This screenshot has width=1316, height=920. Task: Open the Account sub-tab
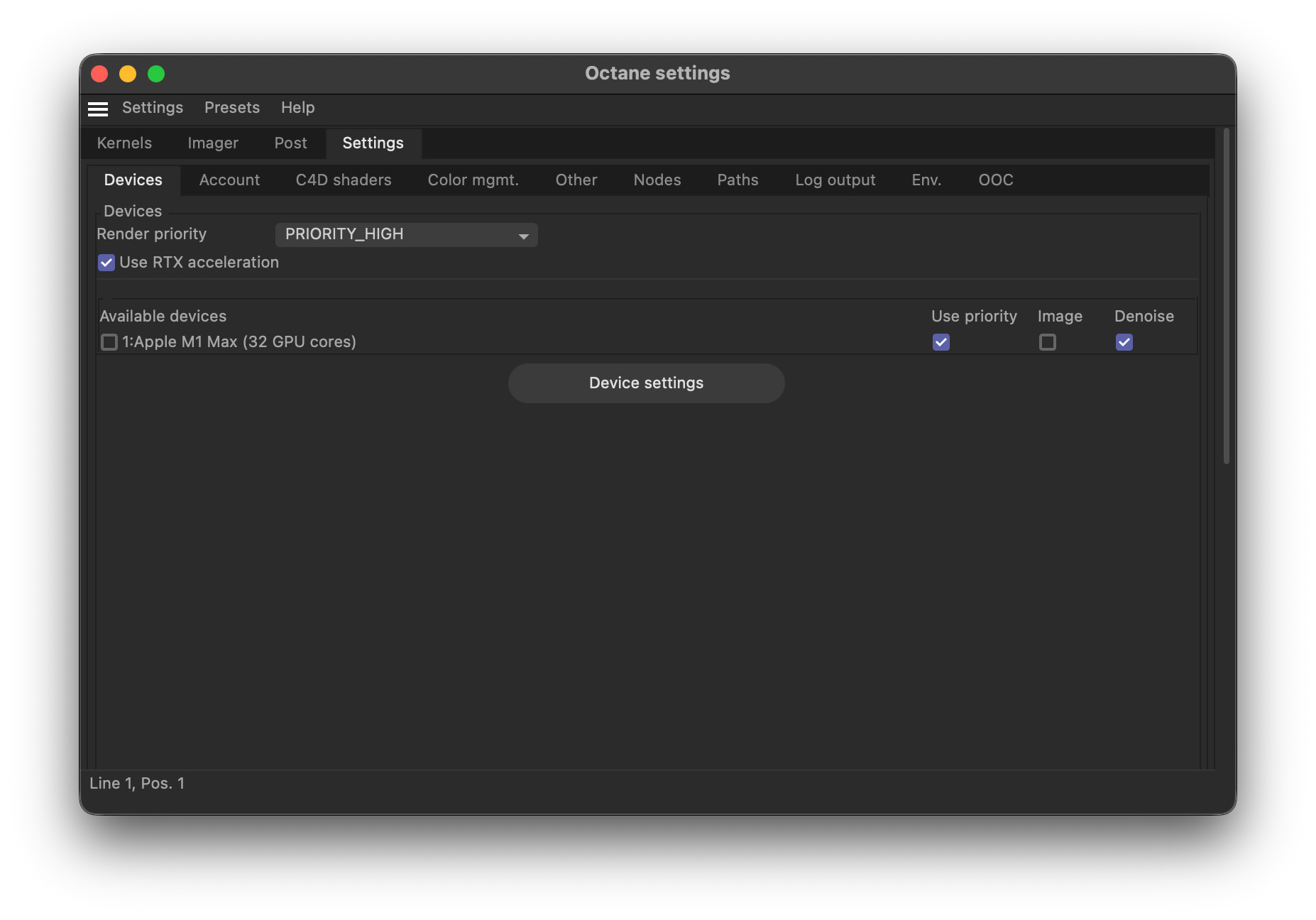pos(230,180)
